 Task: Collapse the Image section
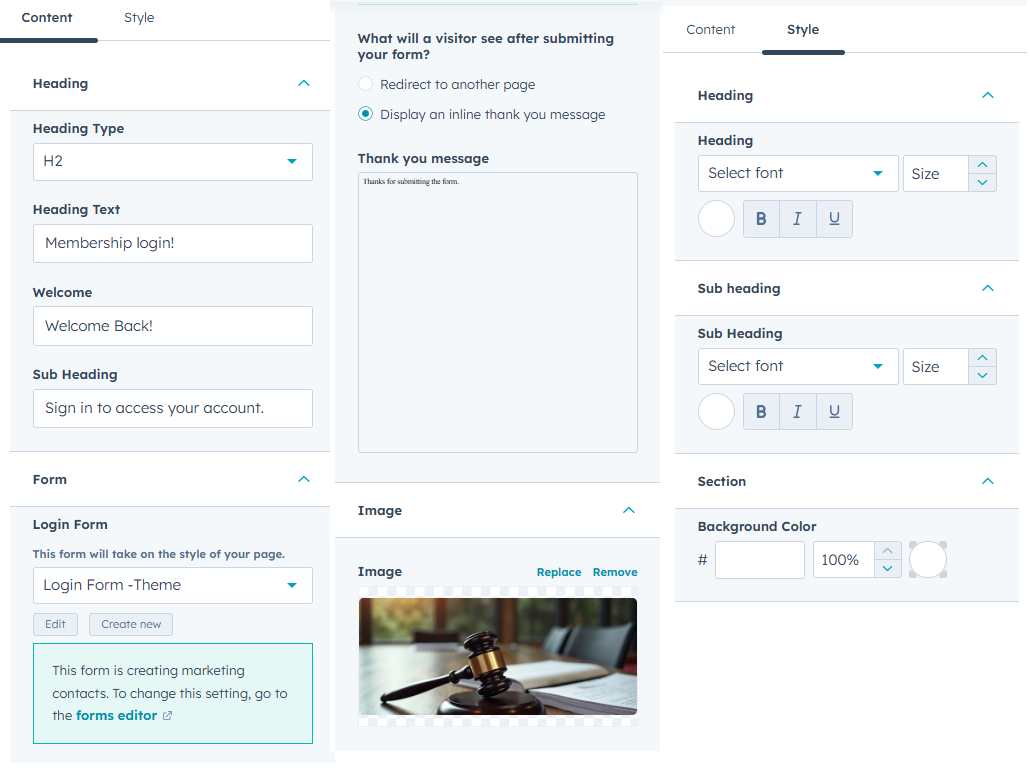[x=629, y=511]
